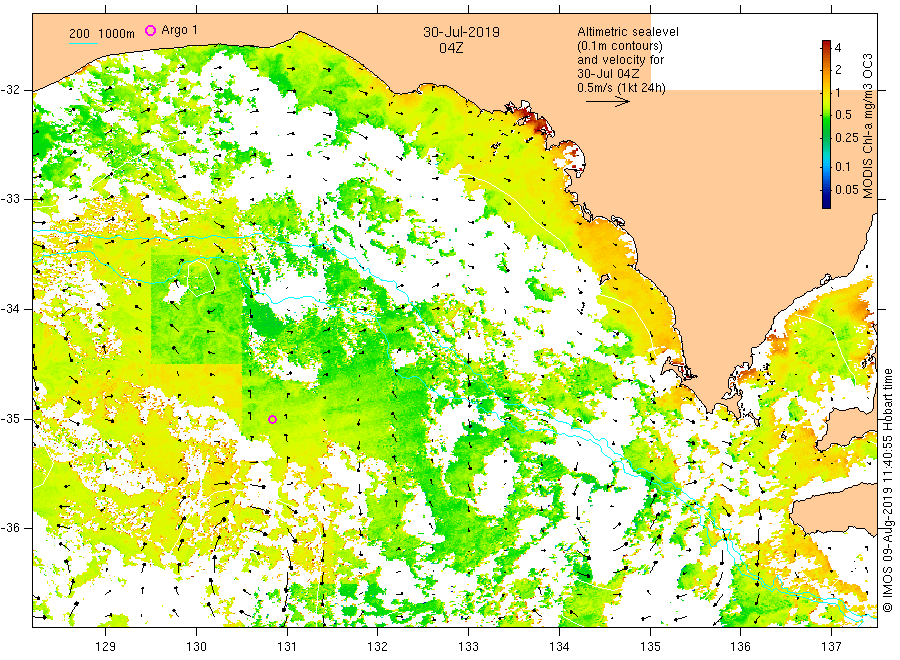
Task: Click the latitude label -32
Action: [x=10, y=90]
